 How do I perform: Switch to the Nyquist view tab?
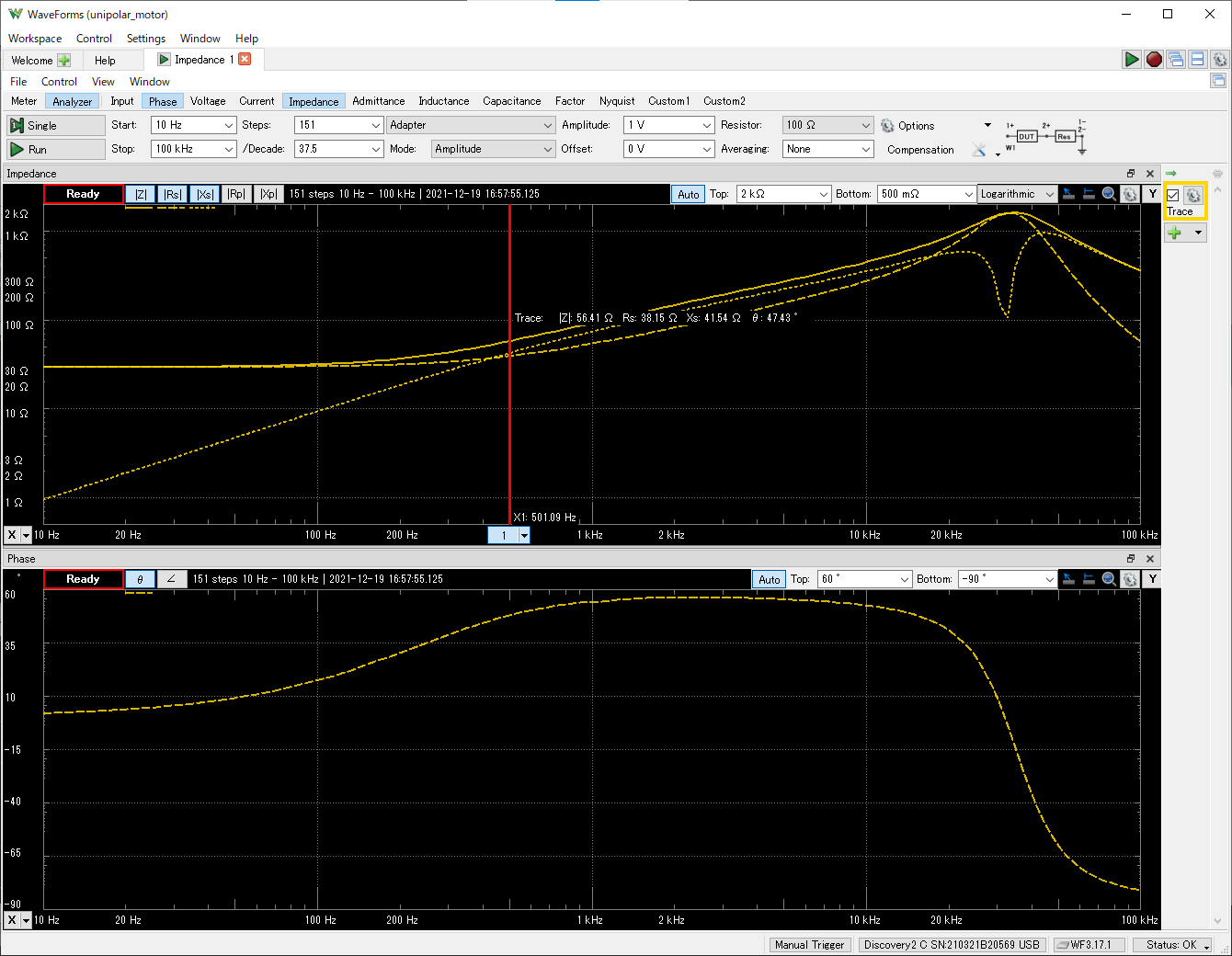point(616,101)
